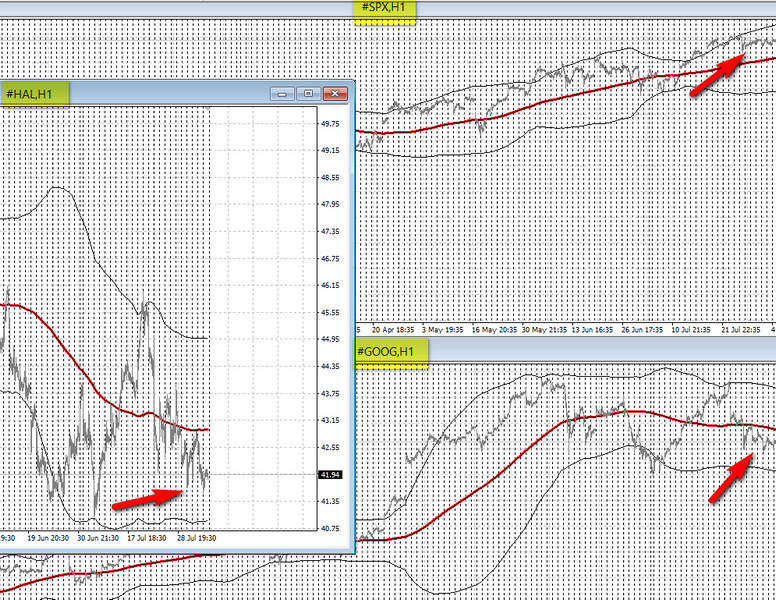Screen dimensions: 776x600
Task: Click the 43.75 price label
Action: pyautogui.click(x=330, y=394)
